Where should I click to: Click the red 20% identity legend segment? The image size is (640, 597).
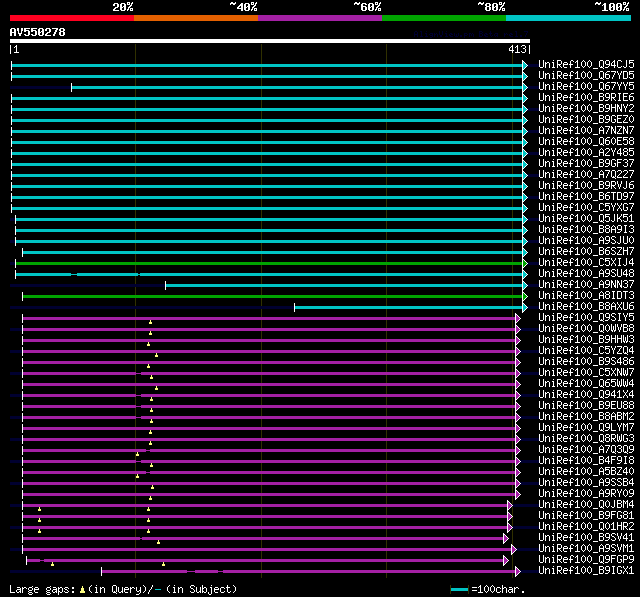pos(72,18)
